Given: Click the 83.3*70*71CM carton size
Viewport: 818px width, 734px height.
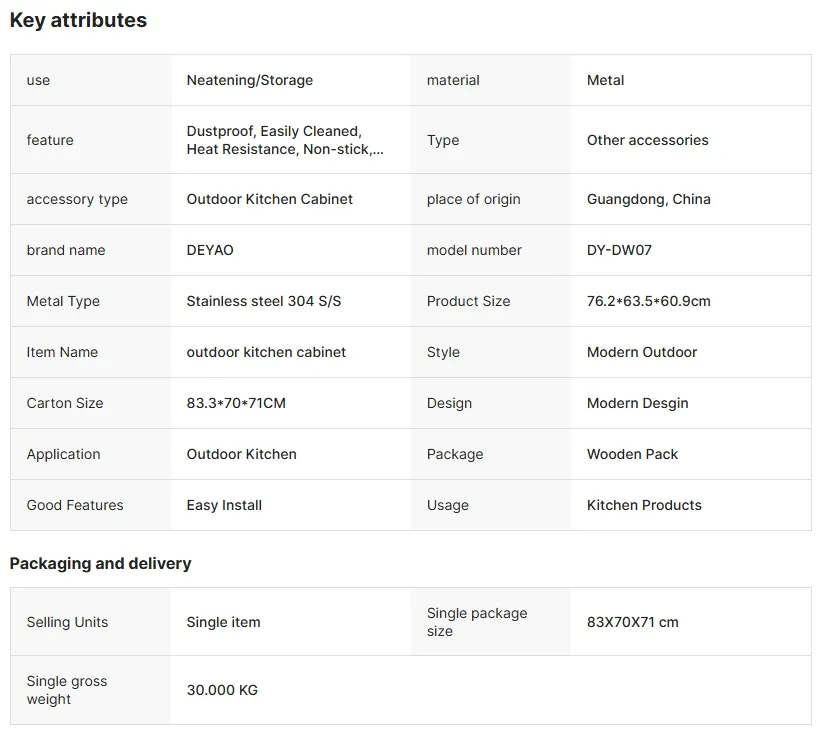Looking at the screenshot, I should click(236, 403).
